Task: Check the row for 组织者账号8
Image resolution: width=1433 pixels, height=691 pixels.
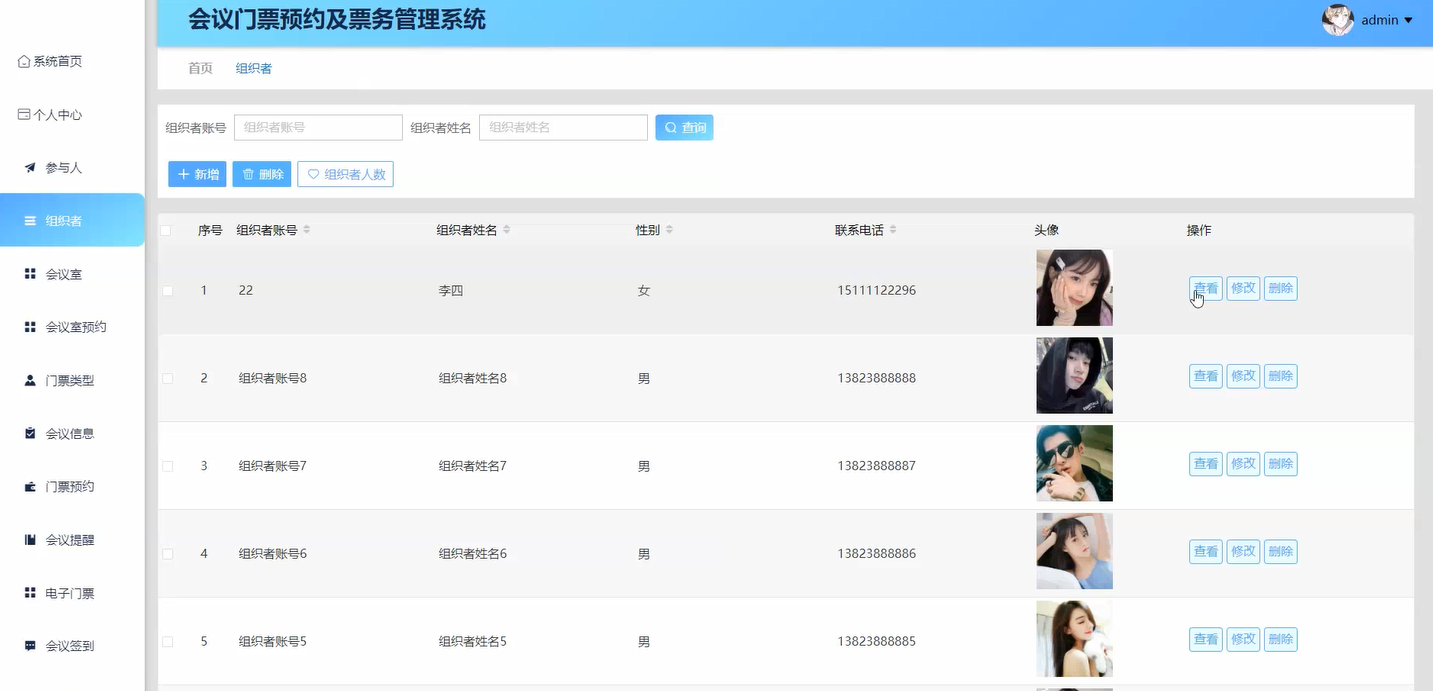Action: [x=167, y=378]
